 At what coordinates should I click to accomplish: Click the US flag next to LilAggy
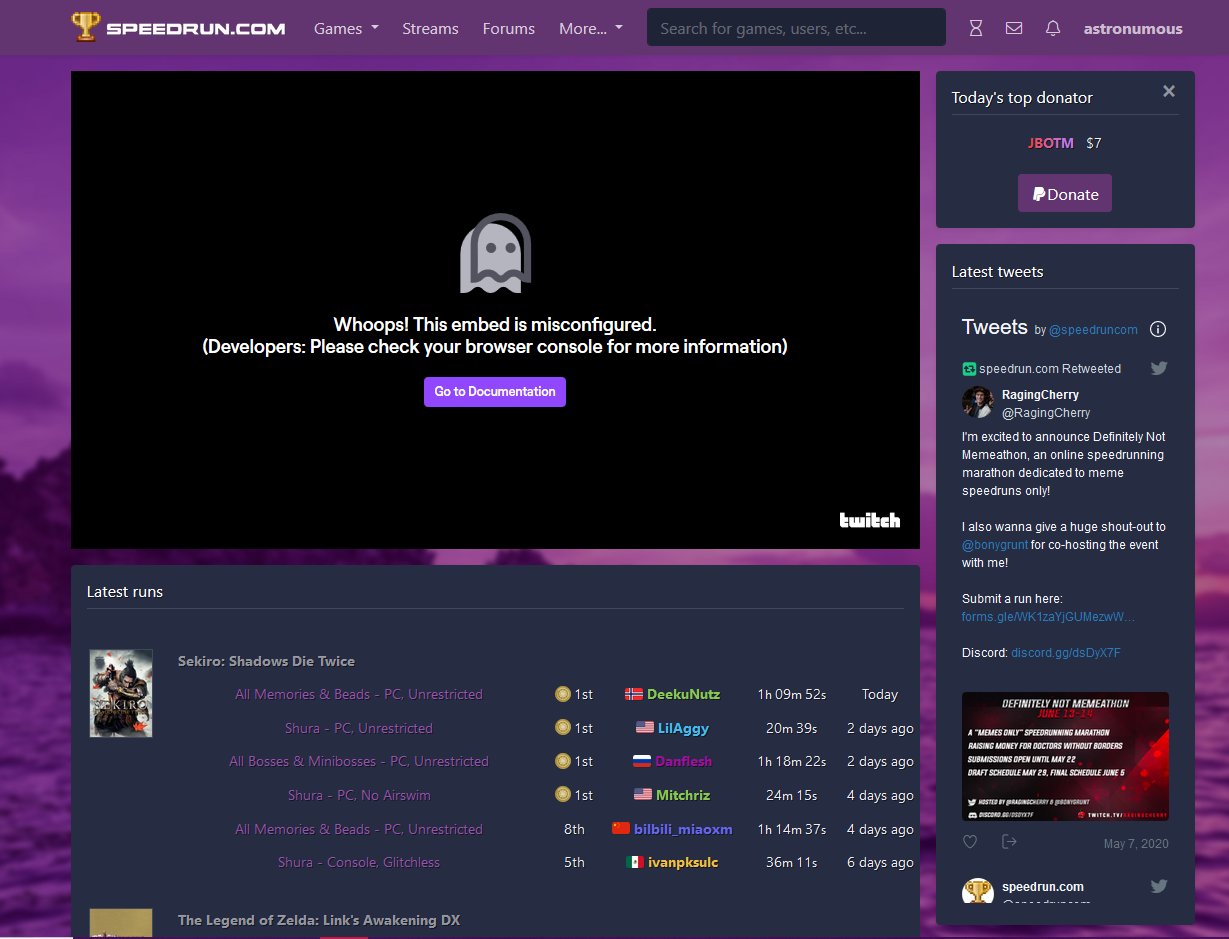point(644,728)
